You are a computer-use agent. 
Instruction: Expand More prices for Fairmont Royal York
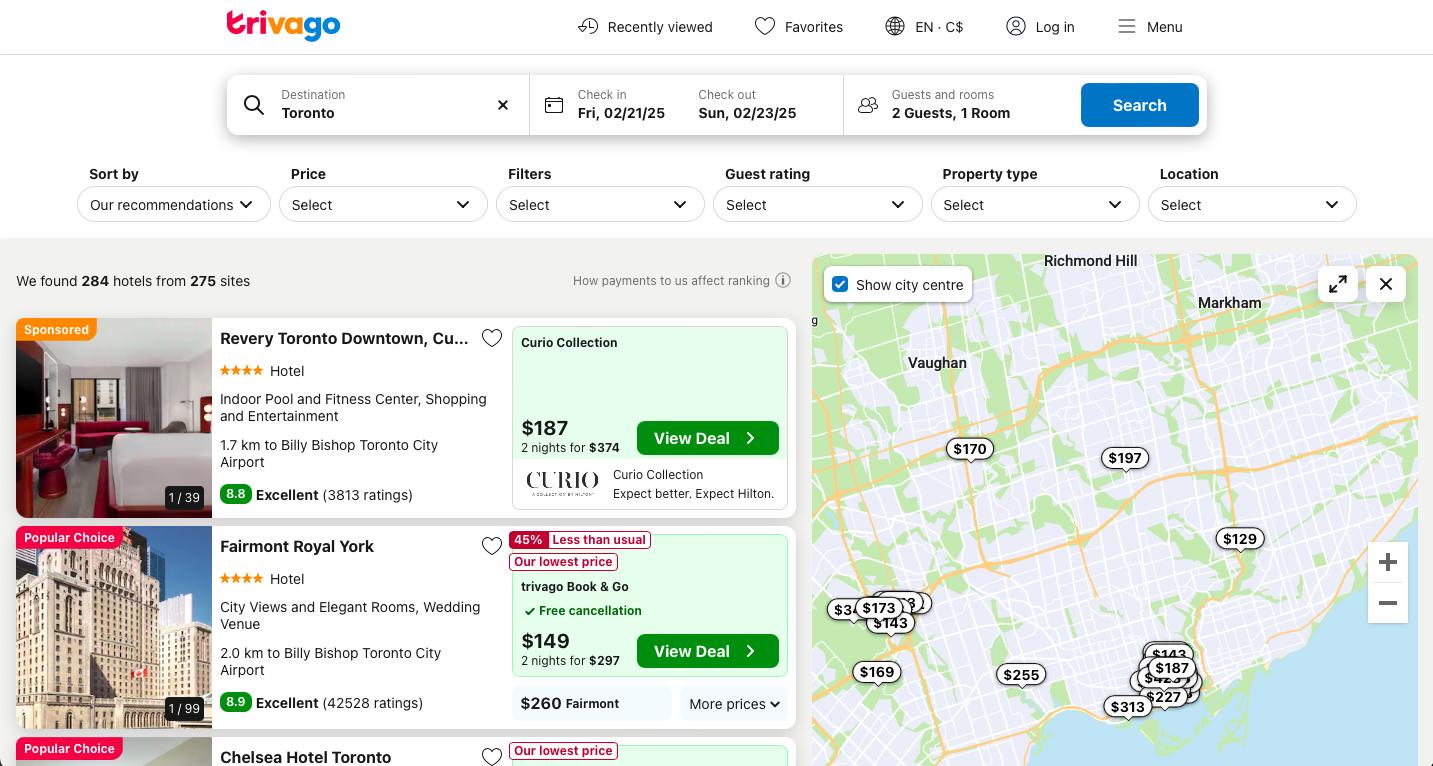pyautogui.click(x=734, y=703)
